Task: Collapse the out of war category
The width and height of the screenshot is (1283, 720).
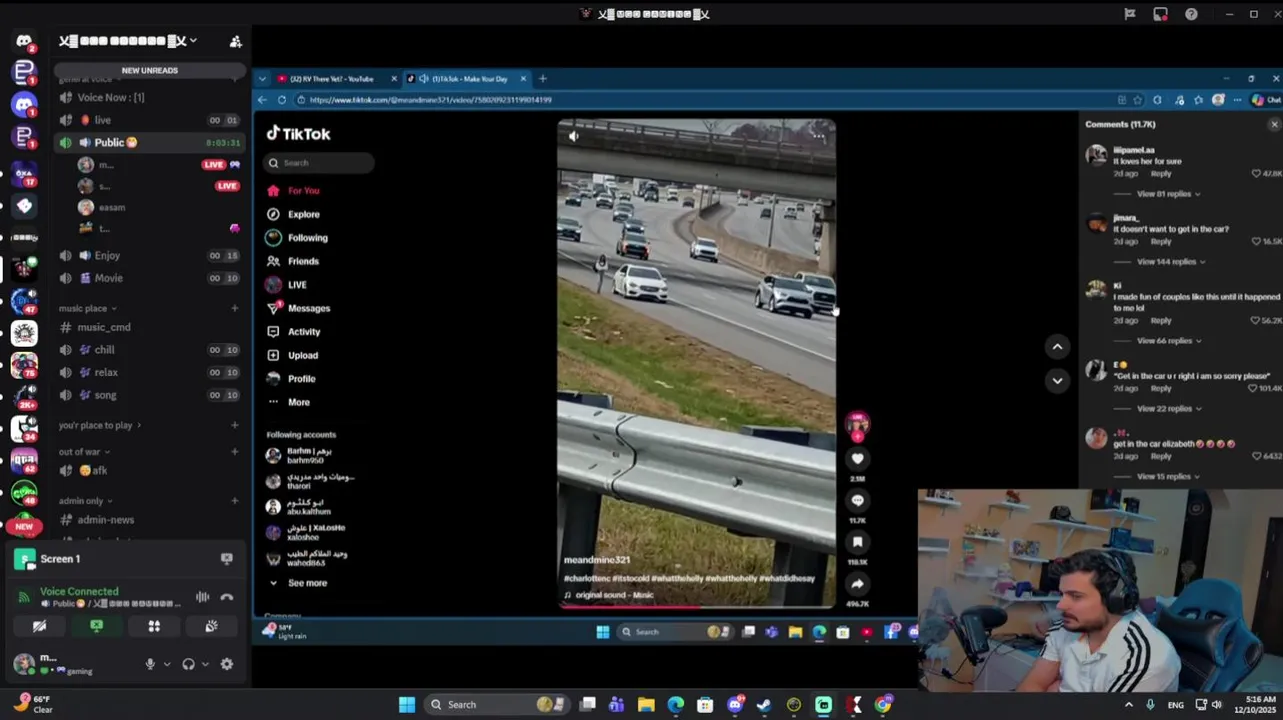Action: [x=84, y=452]
